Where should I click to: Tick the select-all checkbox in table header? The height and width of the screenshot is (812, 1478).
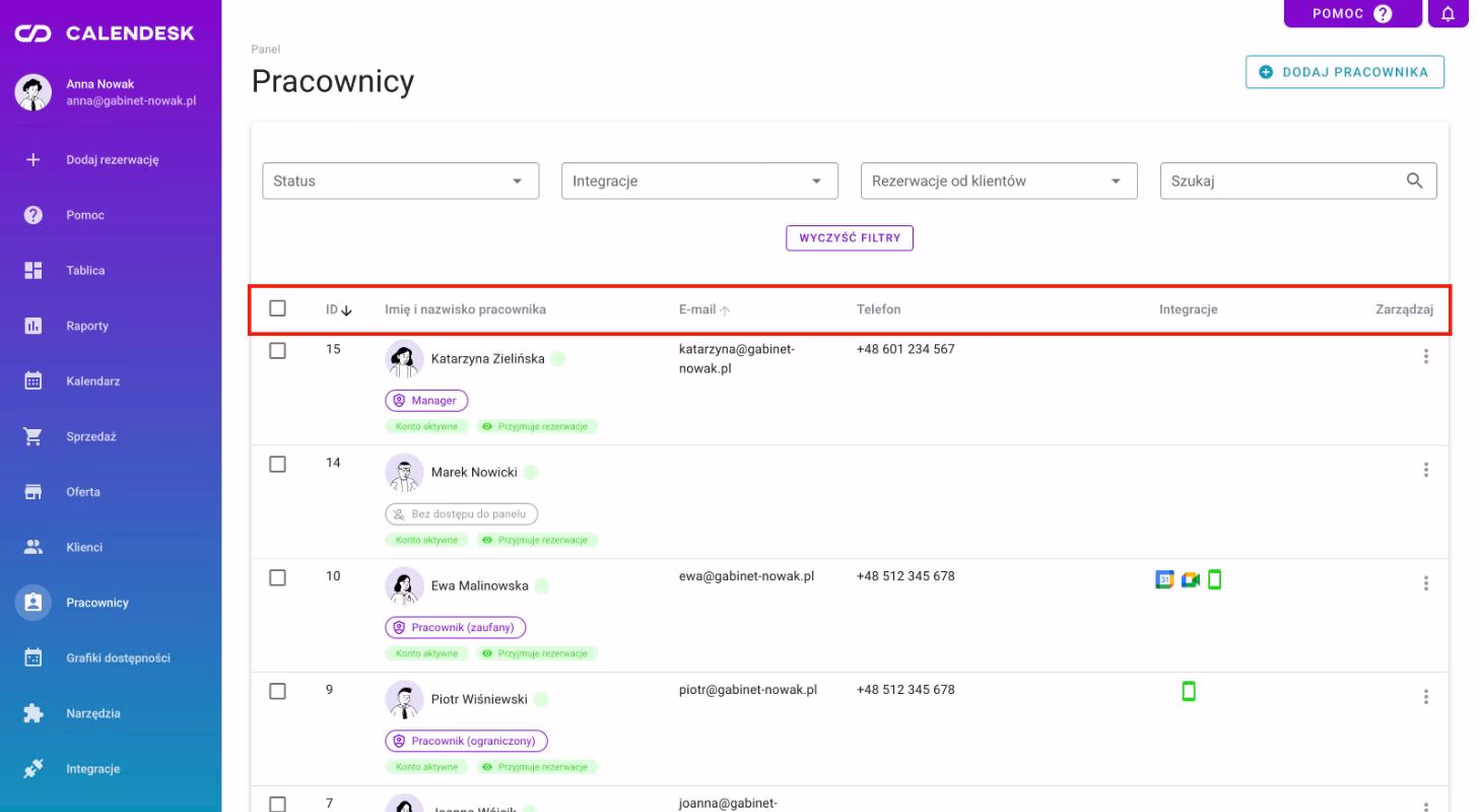[278, 309]
